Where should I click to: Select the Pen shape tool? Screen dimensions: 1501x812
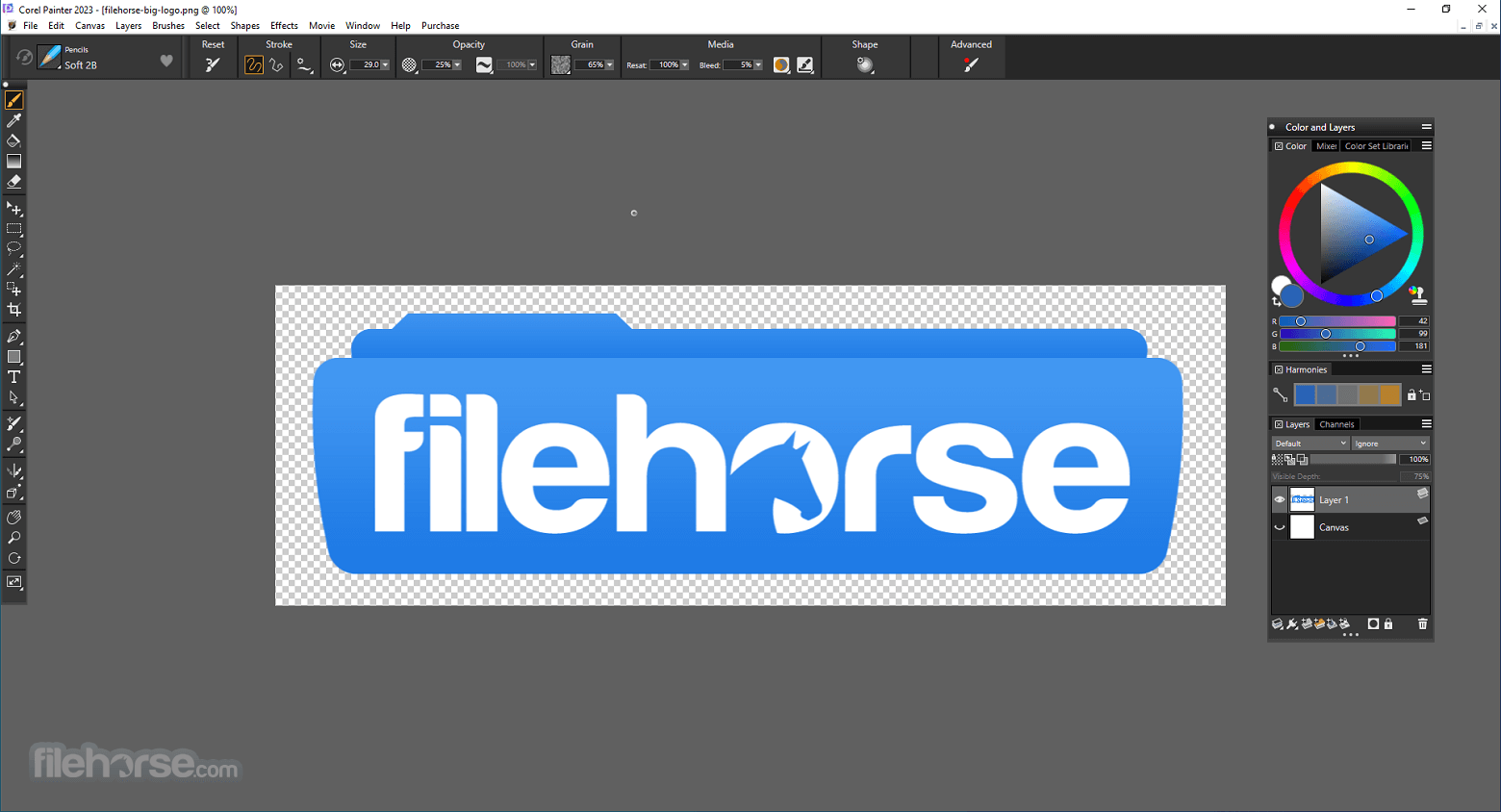click(14, 337)
